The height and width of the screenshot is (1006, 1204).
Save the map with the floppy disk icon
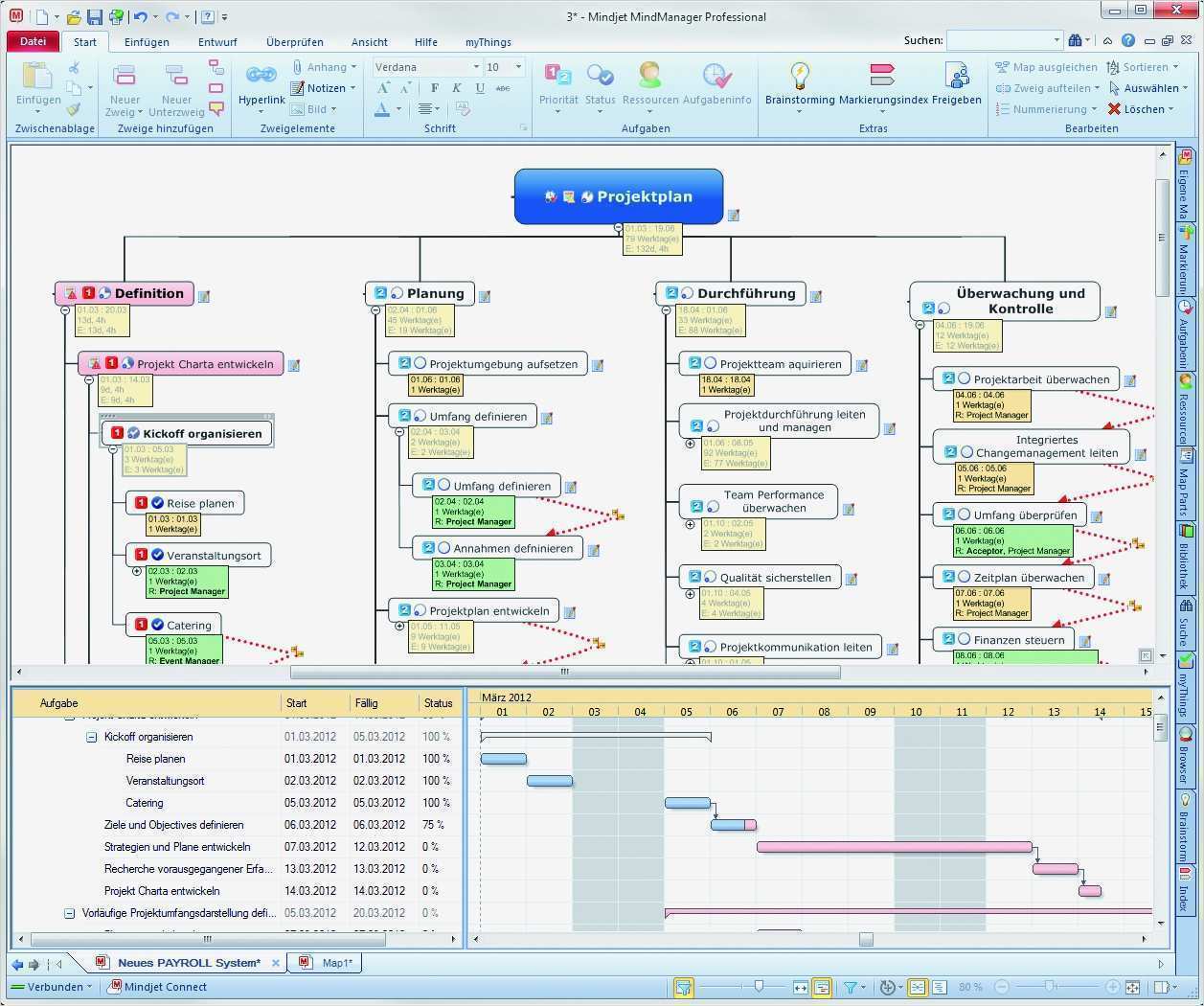95,17
